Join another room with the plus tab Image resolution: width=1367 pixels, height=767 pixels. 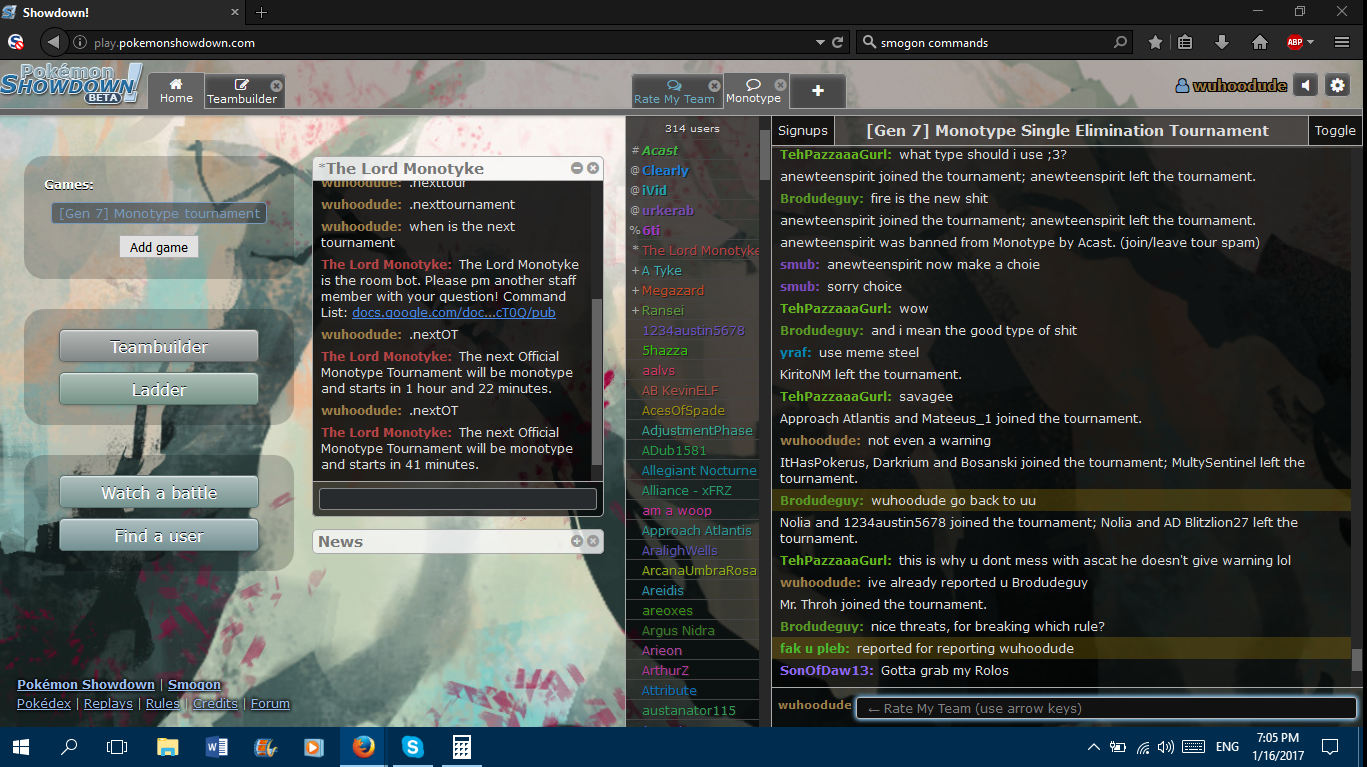click(817, 91)
